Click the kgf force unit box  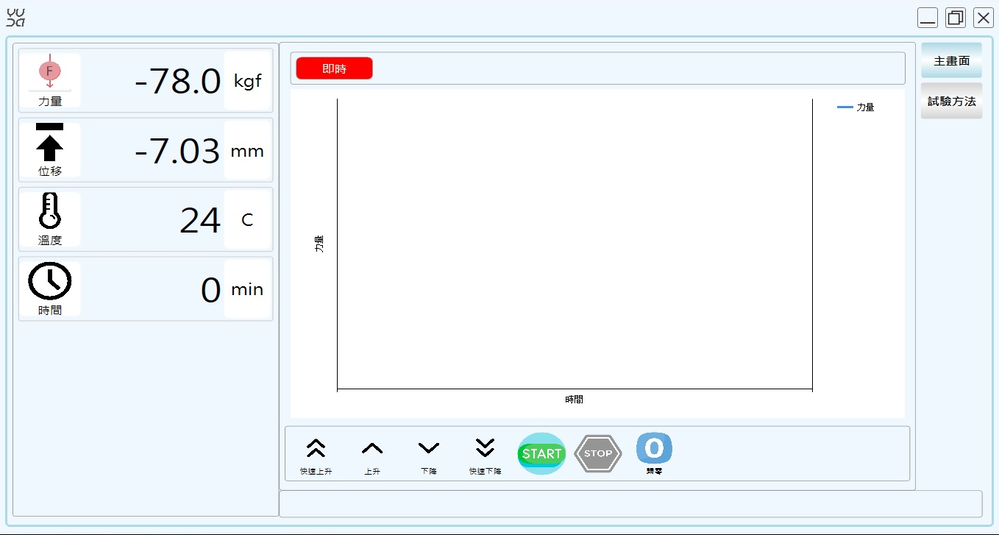click(x=247, y=81)
